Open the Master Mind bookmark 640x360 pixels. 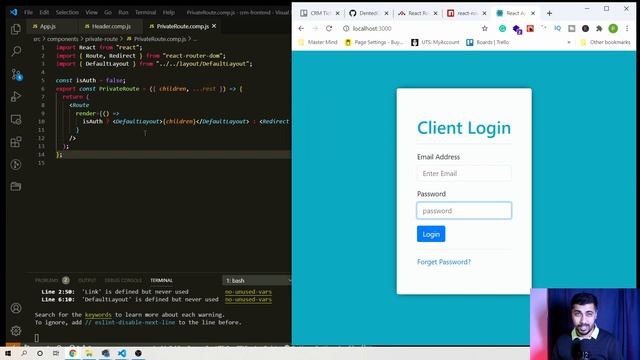[318, 42]
